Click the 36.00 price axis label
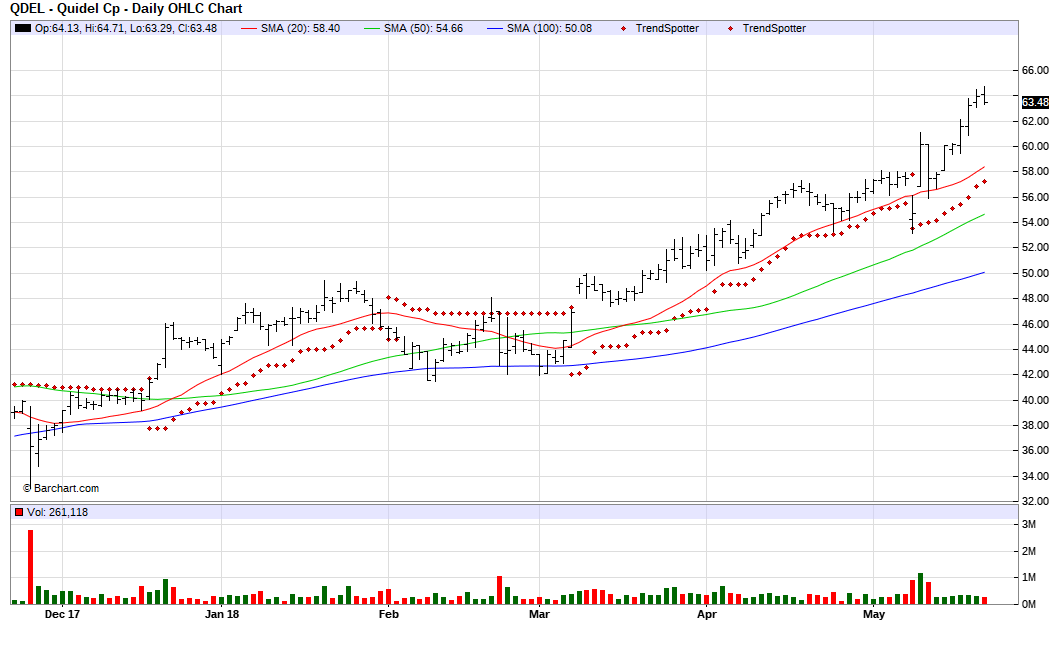The height and width of the screenshot is (645, 1060). pos(1035,450)
